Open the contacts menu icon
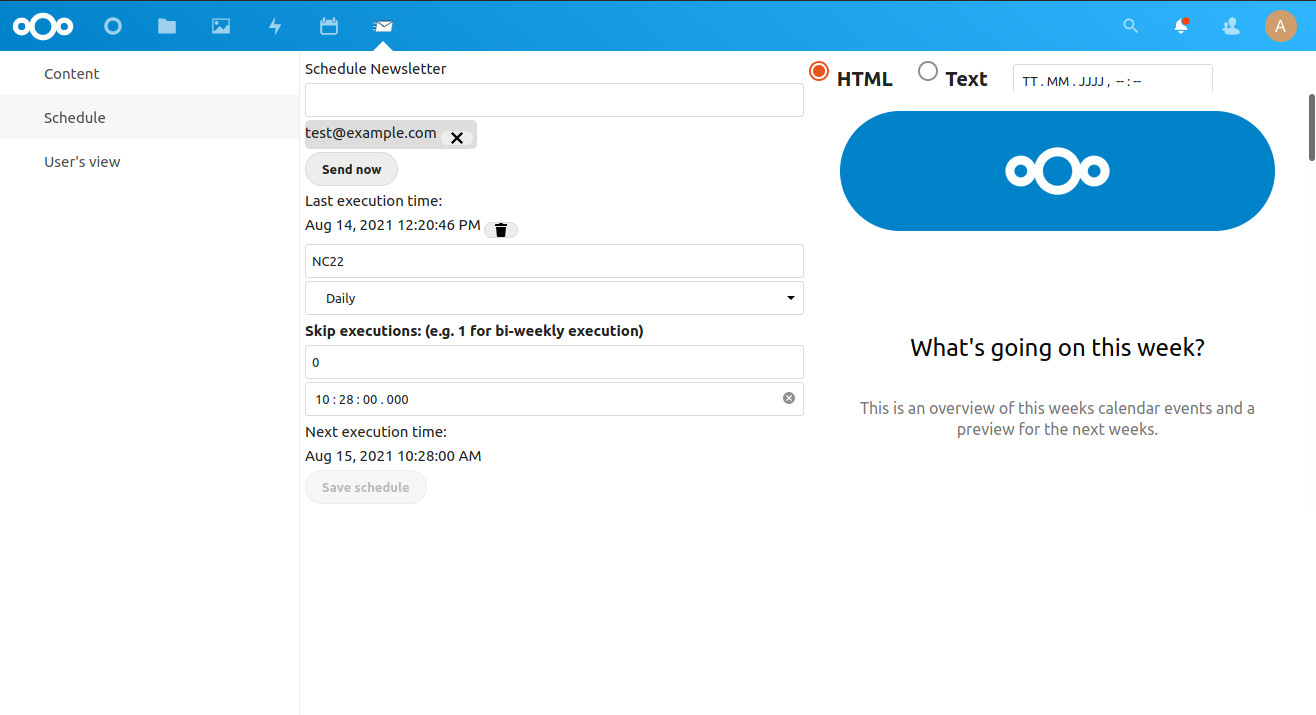Screen dimensions: 1316x715 tap(1231, 26)
